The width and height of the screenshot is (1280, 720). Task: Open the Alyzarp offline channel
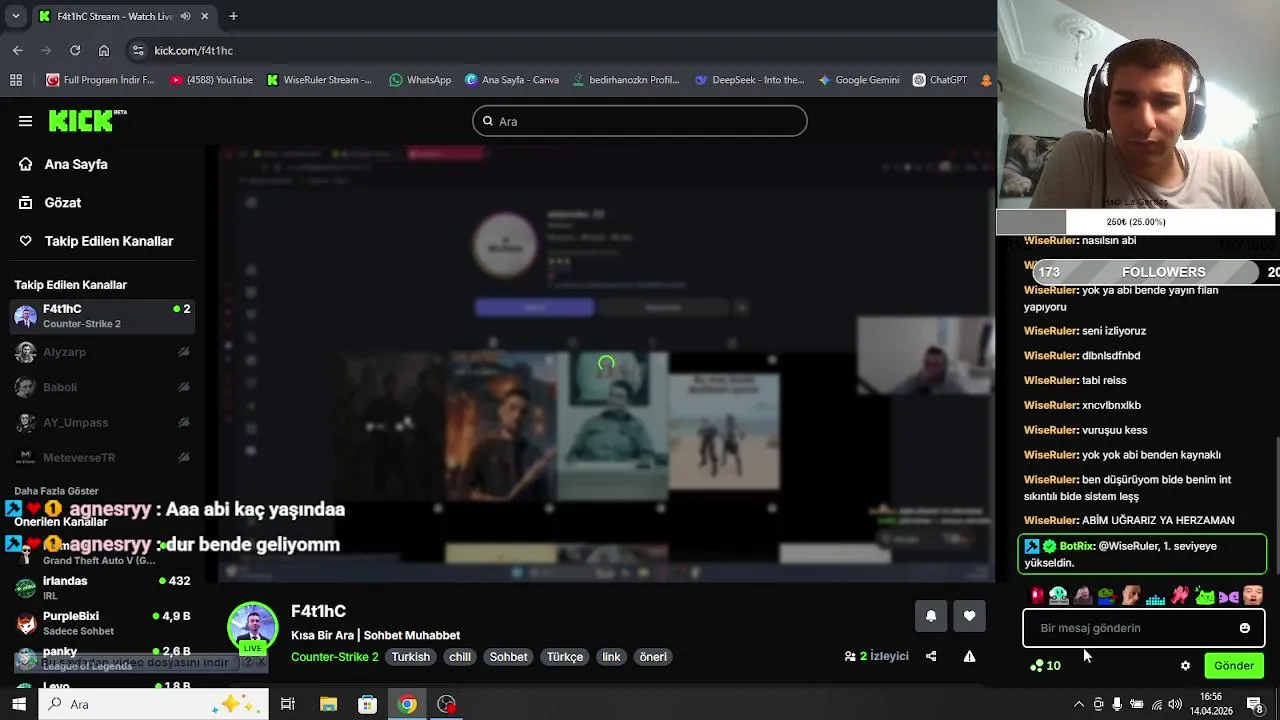100,352
